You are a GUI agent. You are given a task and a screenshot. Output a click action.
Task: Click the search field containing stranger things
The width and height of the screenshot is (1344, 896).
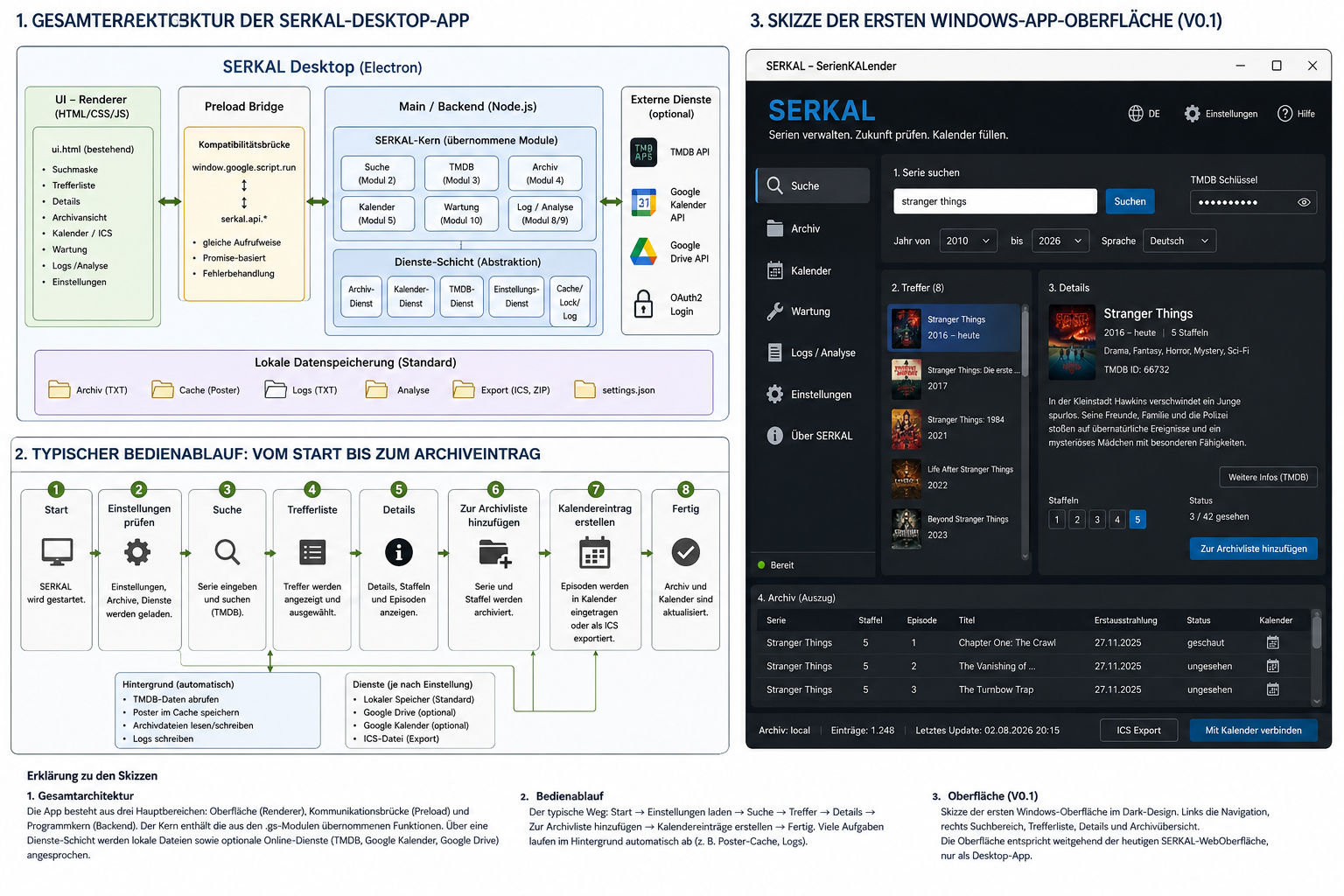tap(995, 201)
